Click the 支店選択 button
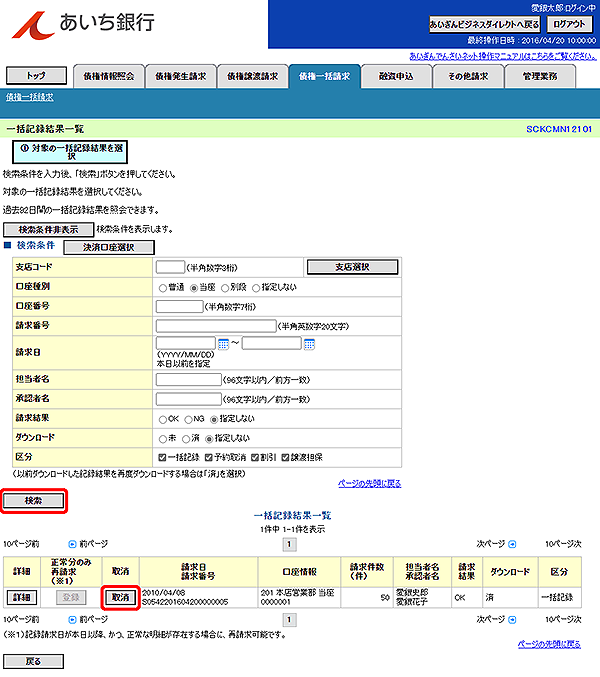 (352, 267)
